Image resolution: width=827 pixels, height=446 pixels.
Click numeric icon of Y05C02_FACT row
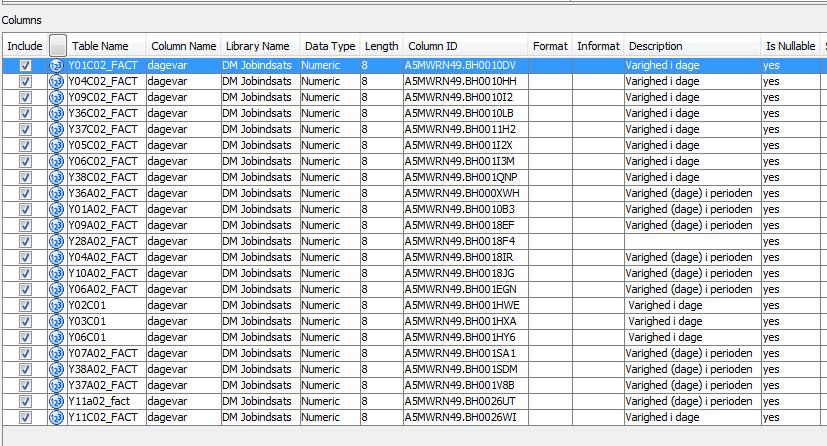click(56, 146)
